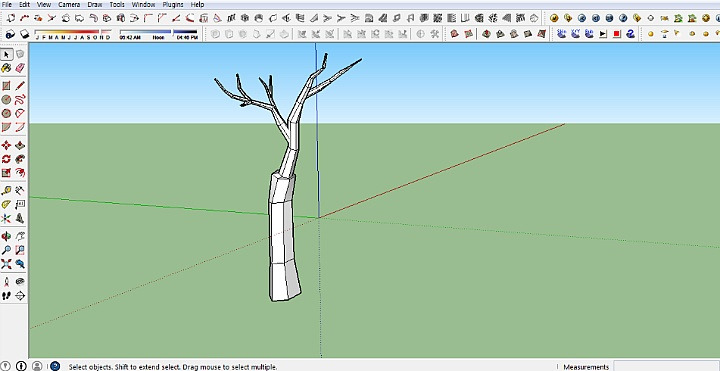Click the black play arrow icon
Screen dimensions: 720x371
point(603,34)
